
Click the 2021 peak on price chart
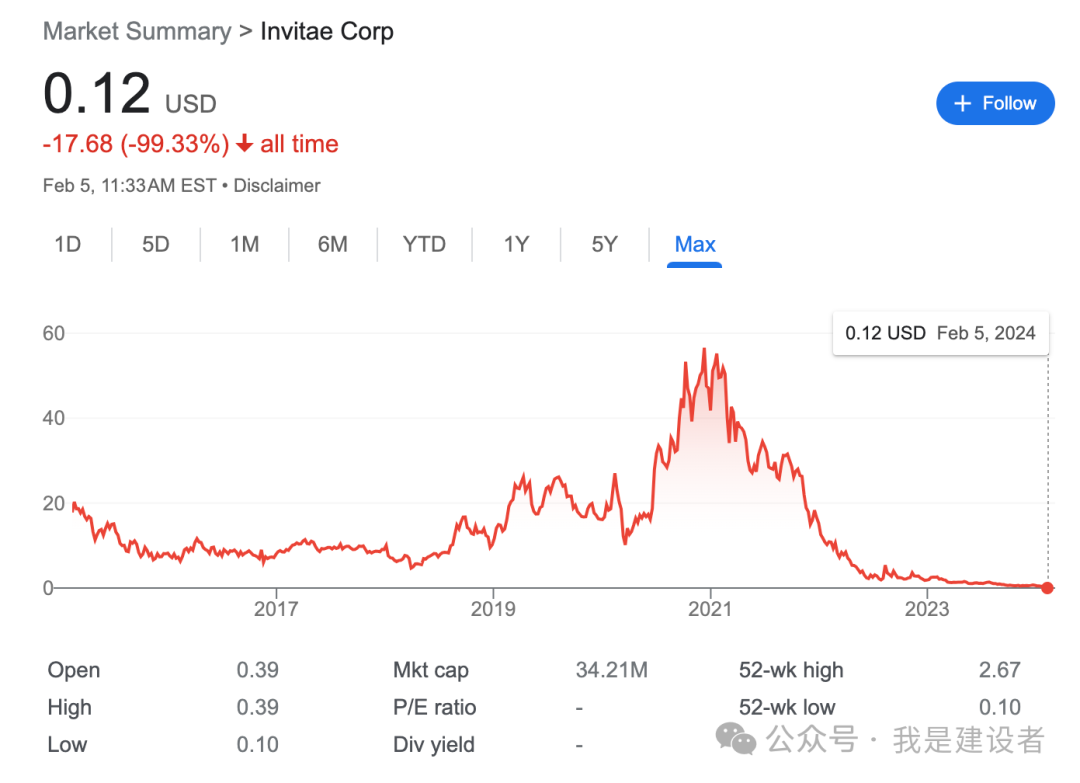[704, 350]
